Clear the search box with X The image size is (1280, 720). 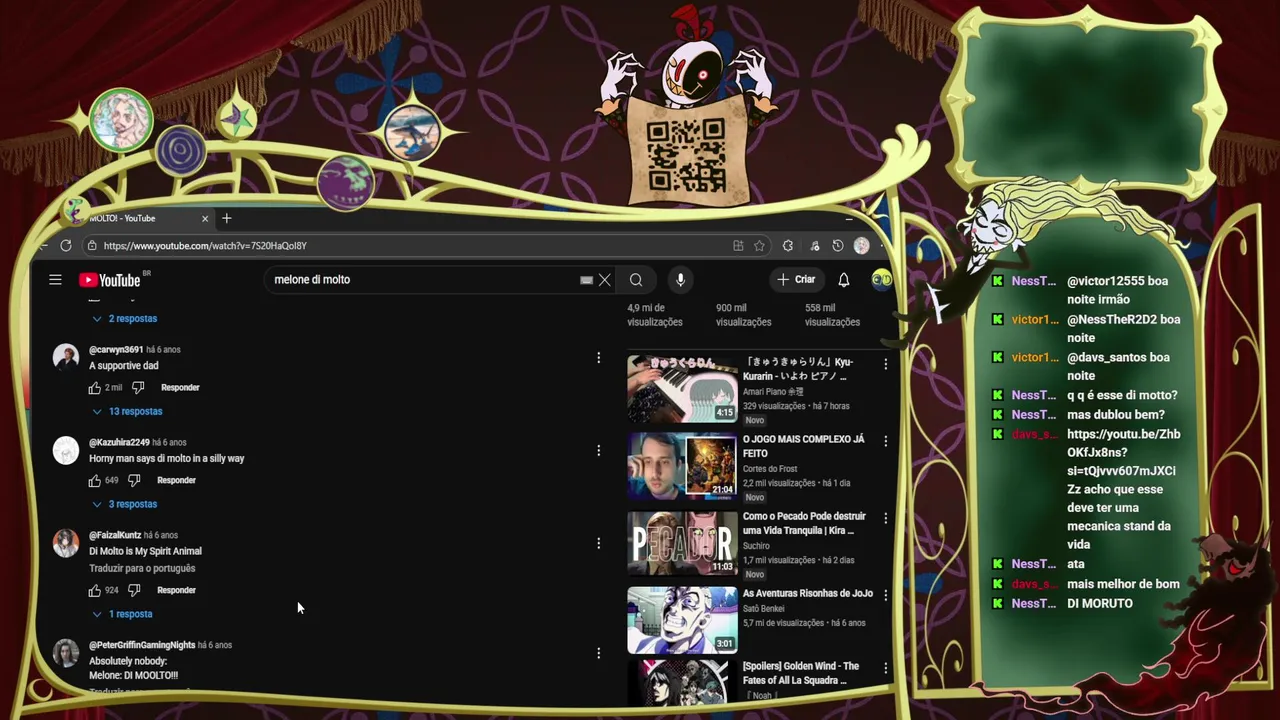[x=605, y=280]
